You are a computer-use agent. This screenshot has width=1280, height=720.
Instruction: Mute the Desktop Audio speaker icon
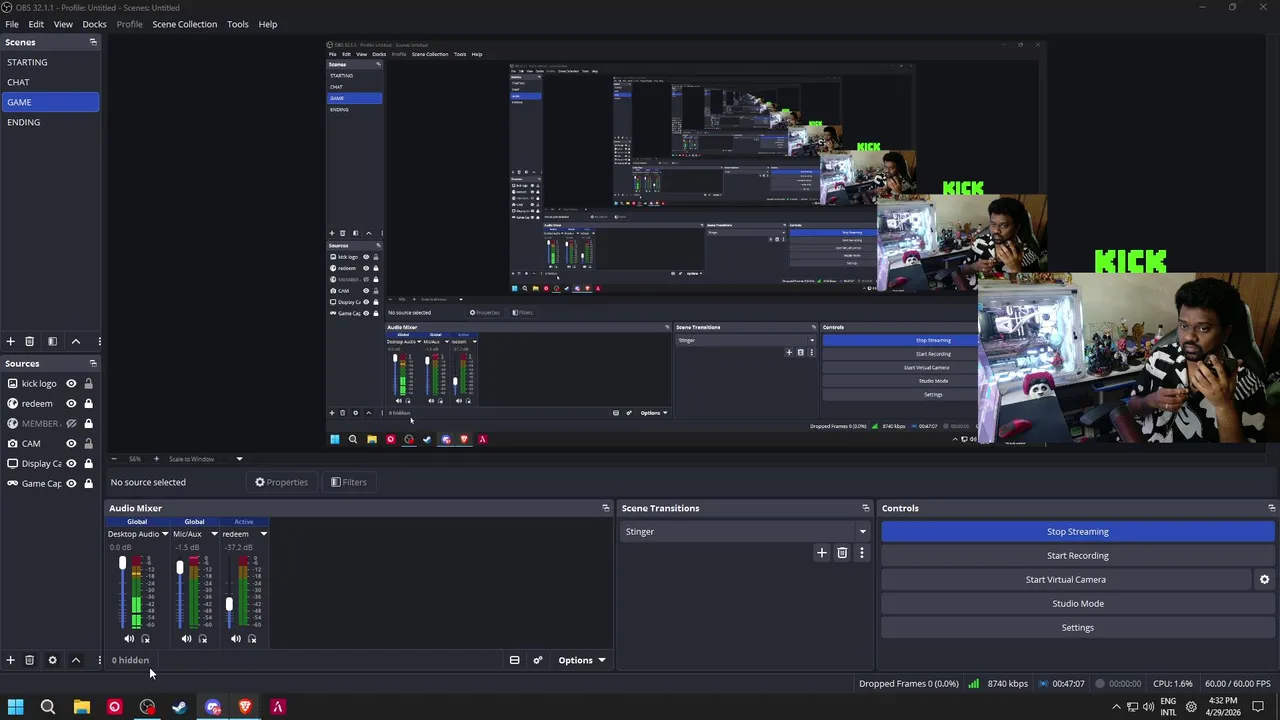tap(129, 639)
